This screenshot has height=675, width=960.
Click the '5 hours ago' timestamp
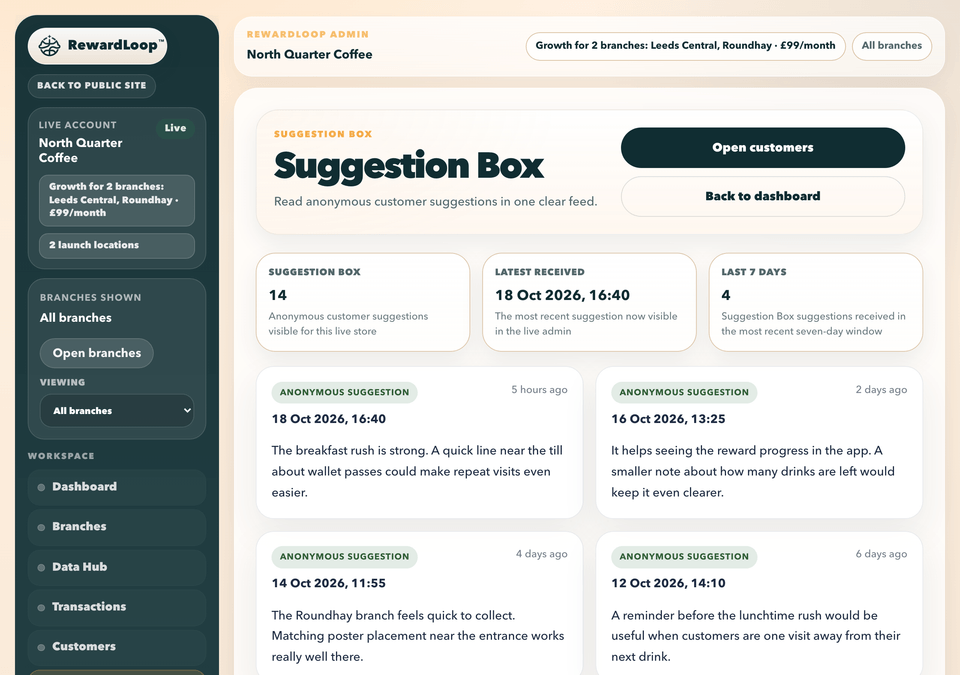coord(539,390)
